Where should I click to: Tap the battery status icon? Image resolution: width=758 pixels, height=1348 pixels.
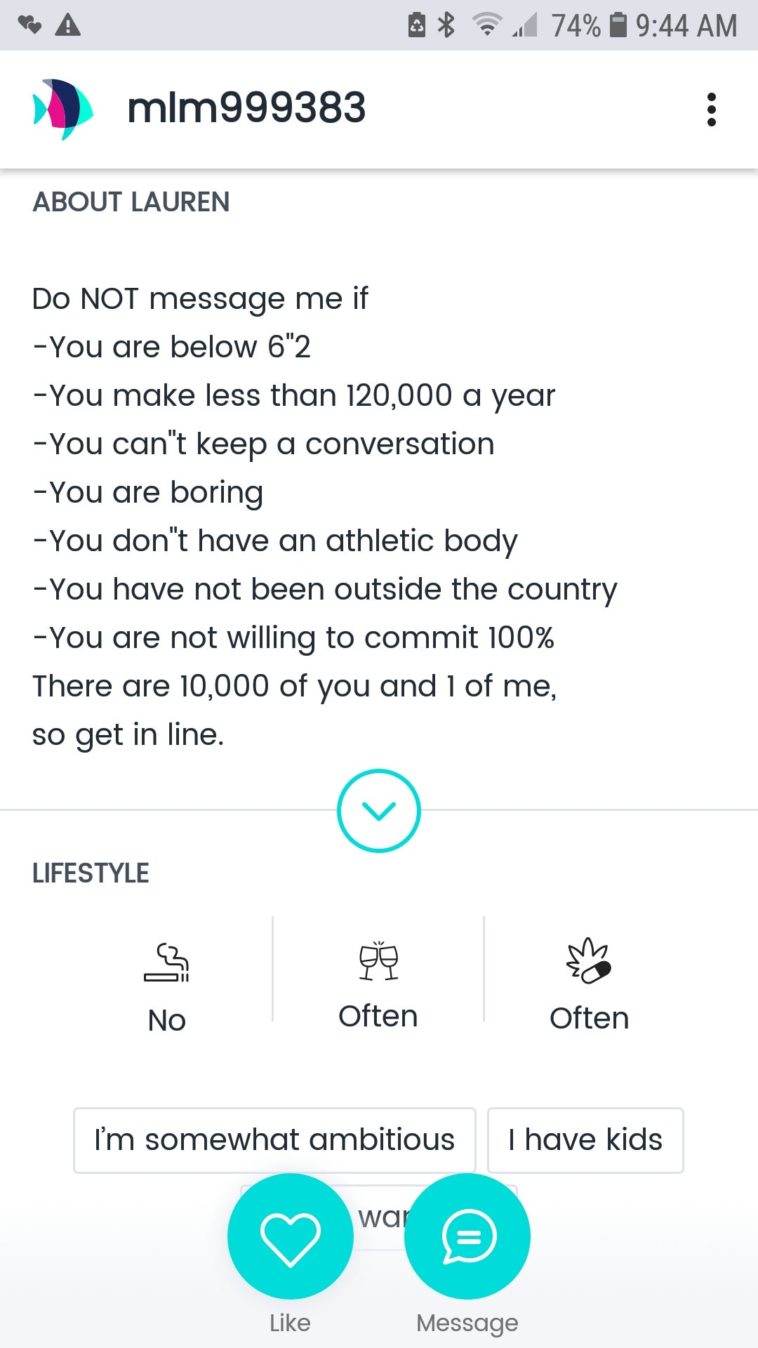coord(618,26)
